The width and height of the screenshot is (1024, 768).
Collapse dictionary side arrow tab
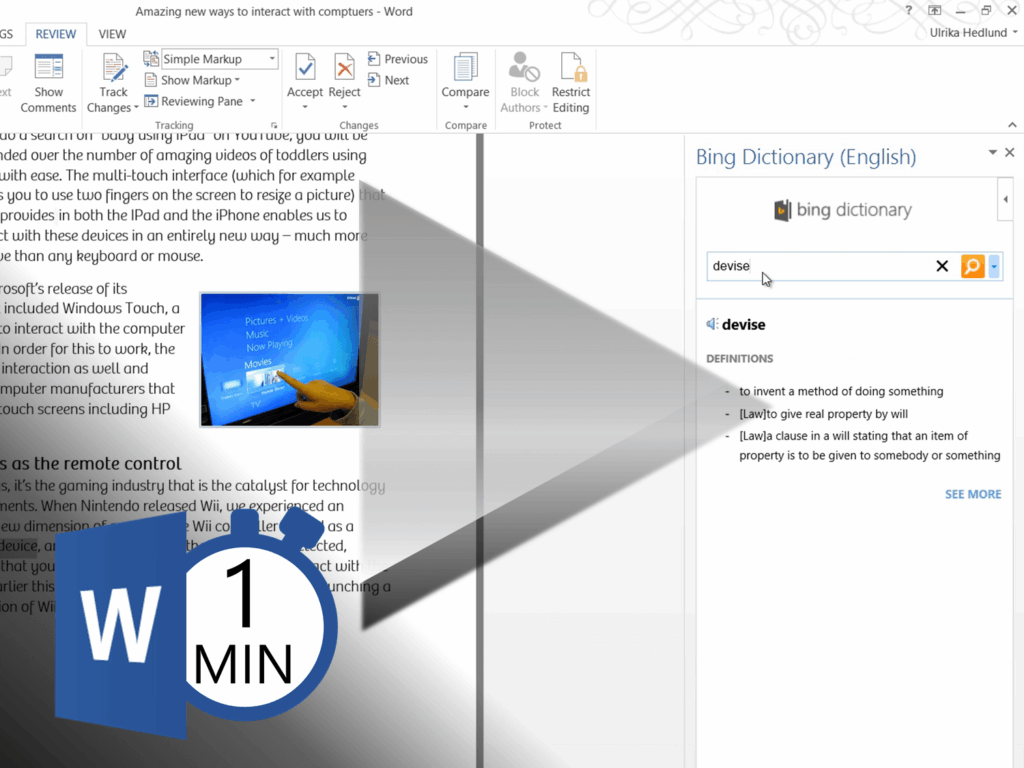coord(1006,199)
